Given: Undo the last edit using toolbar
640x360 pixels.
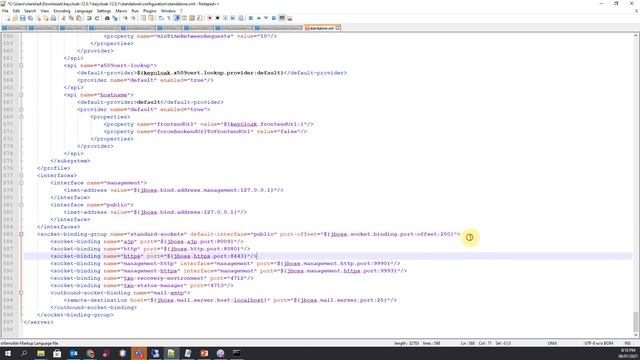Looking at the screenshot, I should (x=89, y=18).
